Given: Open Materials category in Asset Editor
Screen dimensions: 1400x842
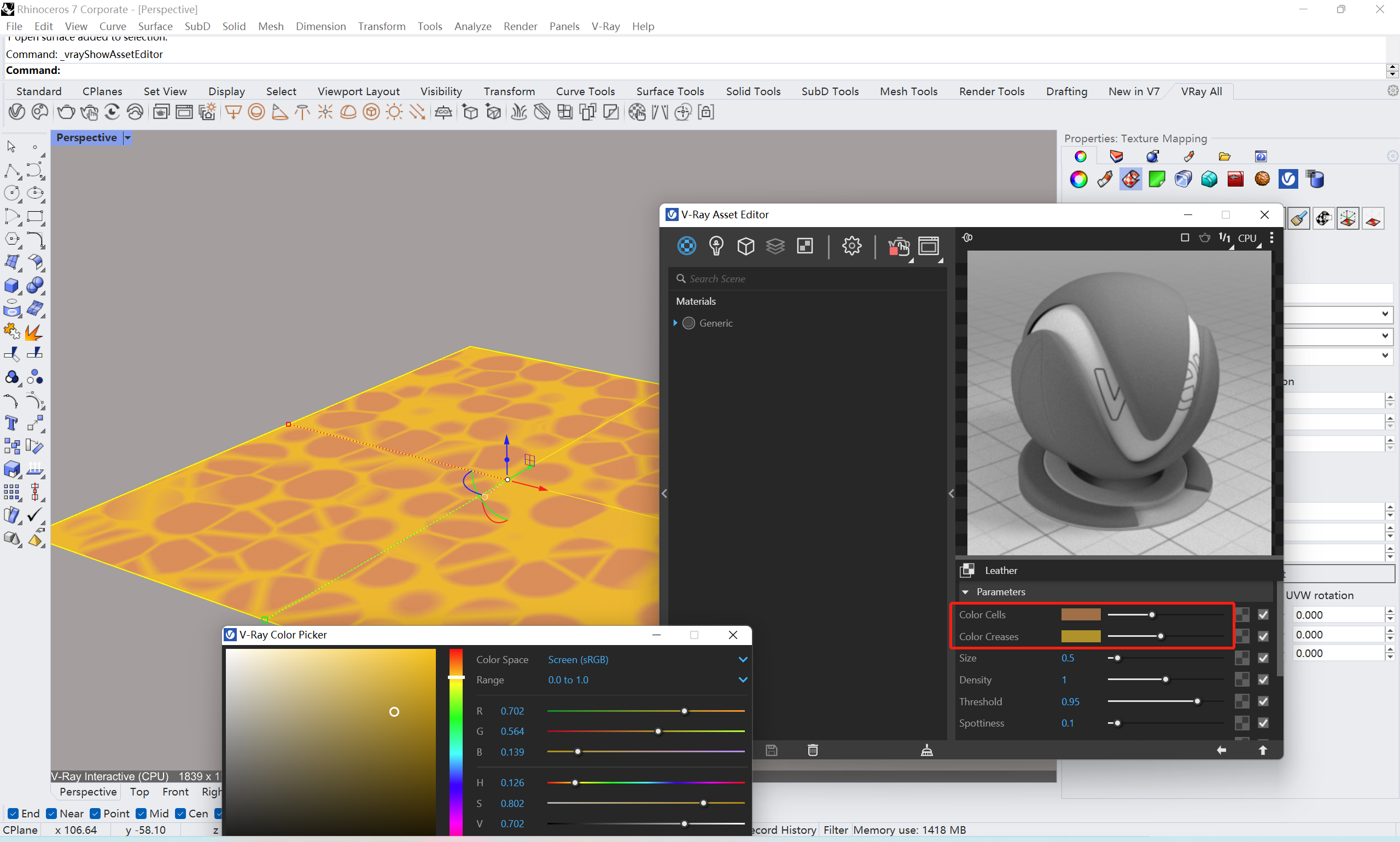Looking at the screenshot, I should (x=687, y=246).
